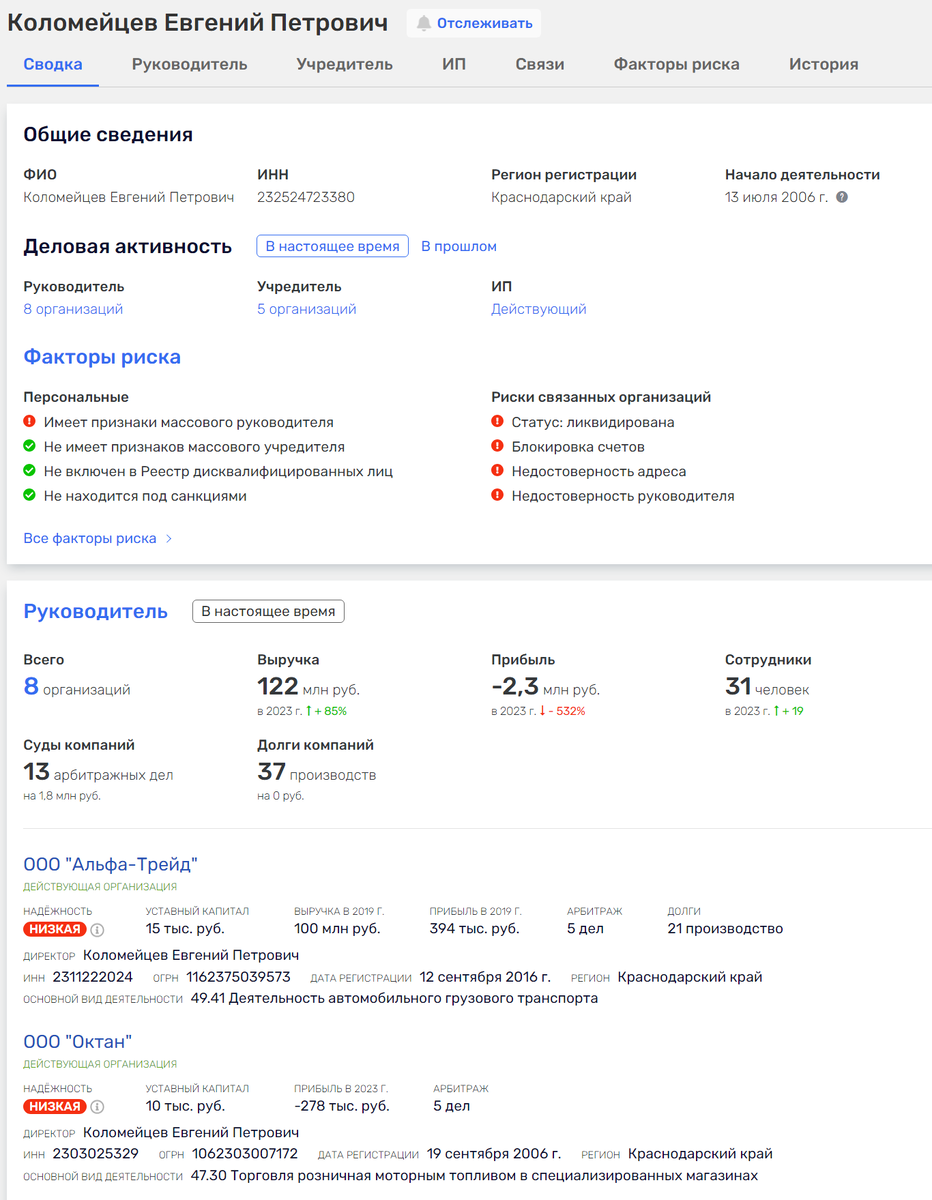This screenshot has height=1200, width=932.
Task: Click the +85% revenue change indicator
Action: point(326,711)
